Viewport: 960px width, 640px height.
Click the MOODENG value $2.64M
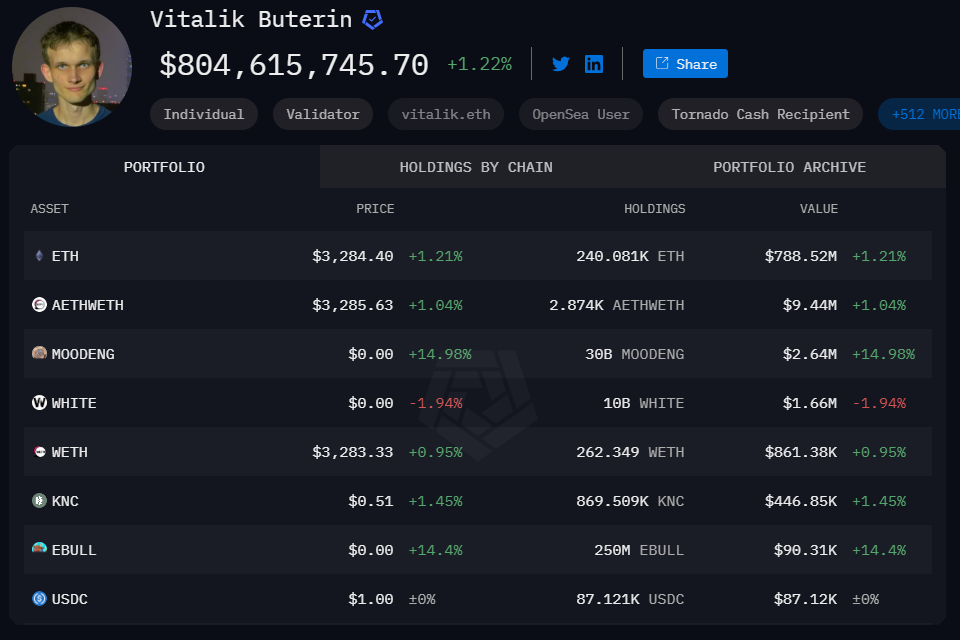click(x=809, y=354)
